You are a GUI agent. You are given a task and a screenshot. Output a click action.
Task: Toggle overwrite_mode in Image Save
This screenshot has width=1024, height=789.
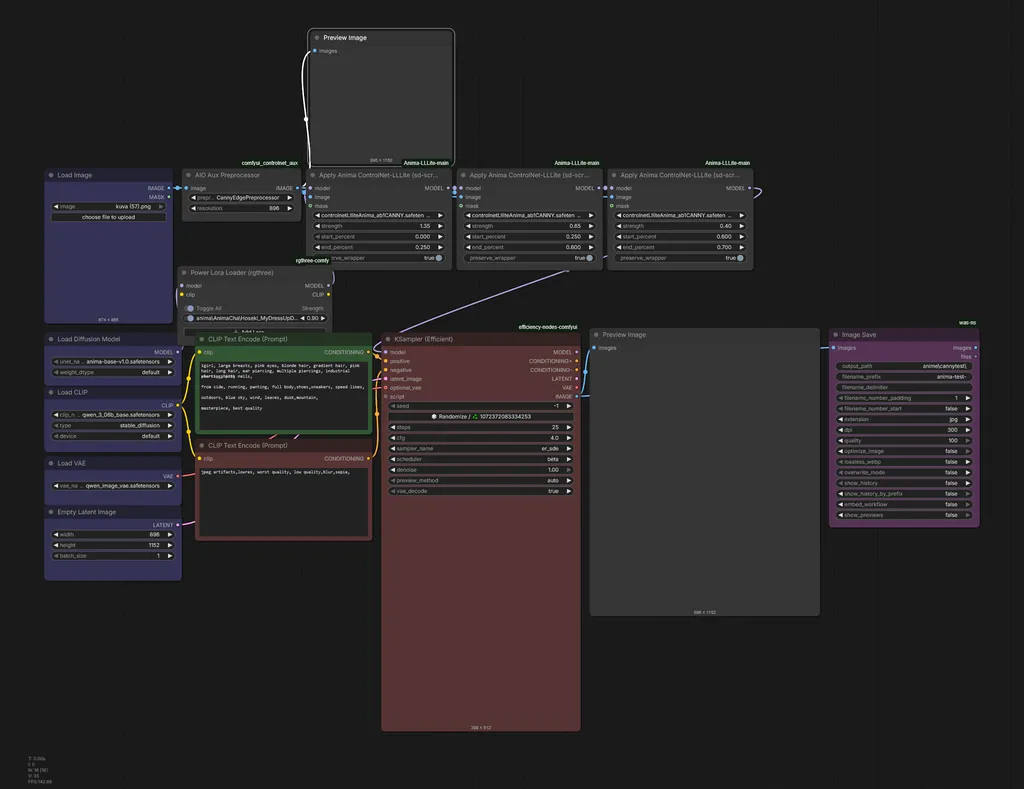pos(904,472)
